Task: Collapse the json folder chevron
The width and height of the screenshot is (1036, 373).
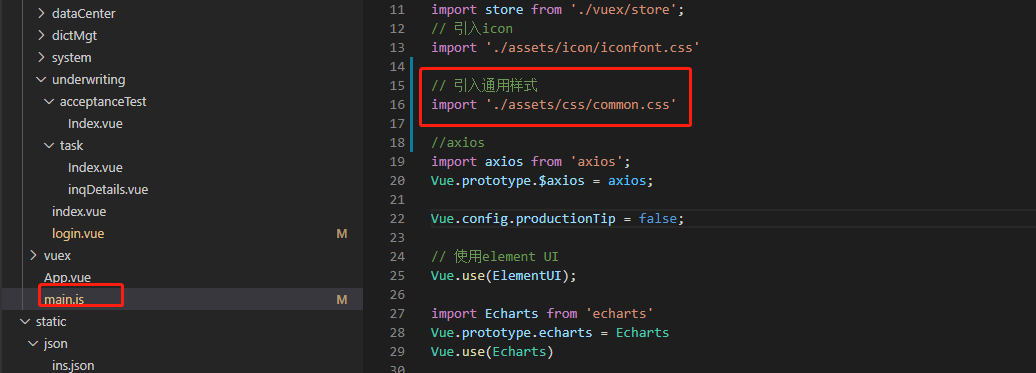Action: pyautogui.click(x=34, y=344)
